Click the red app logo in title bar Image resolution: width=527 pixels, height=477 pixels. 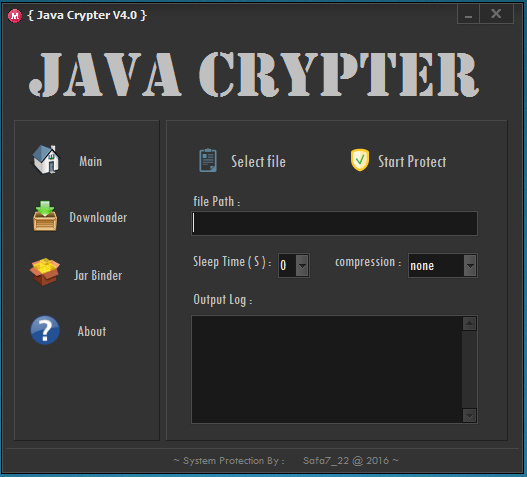tap(15, 16)
